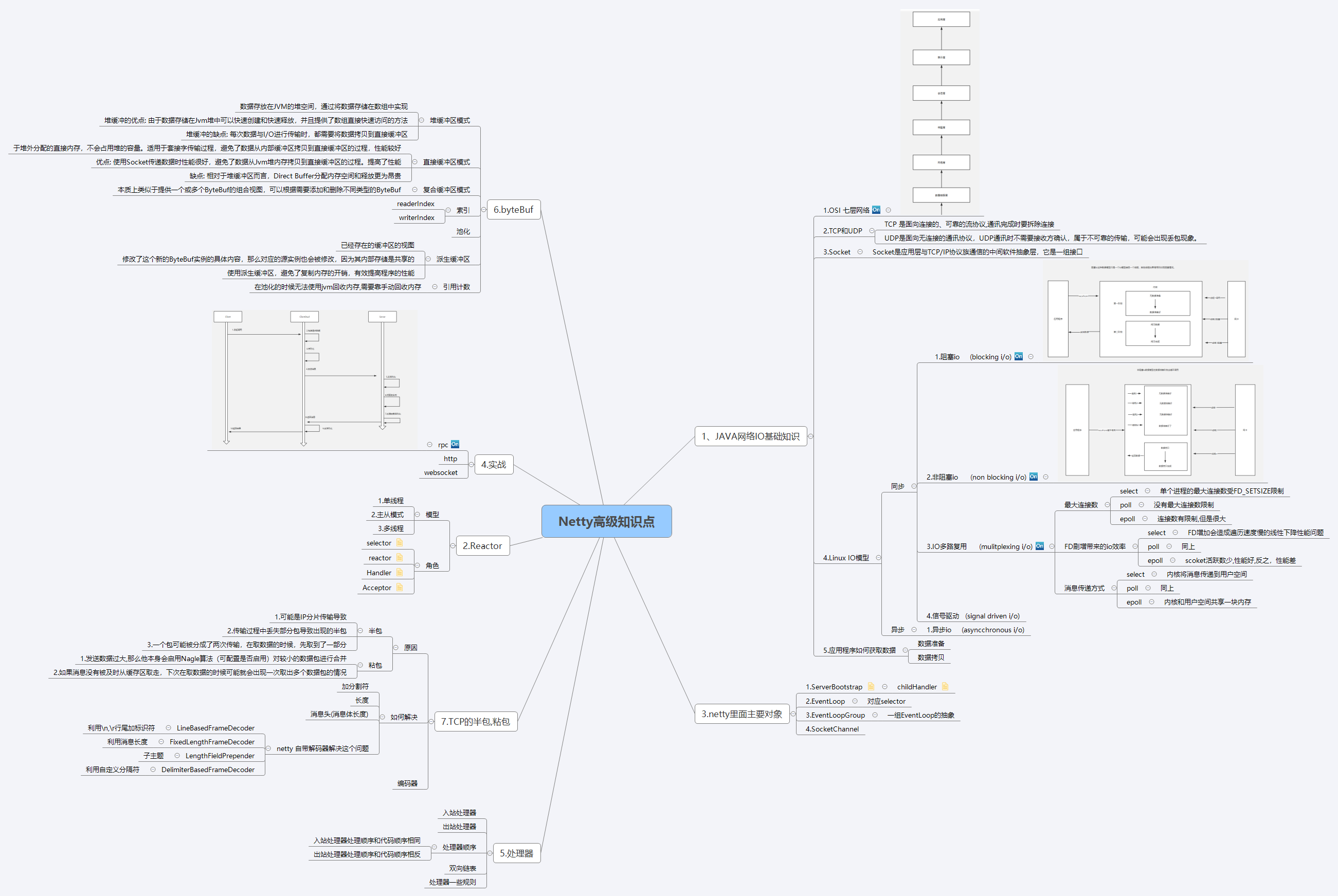Select the 2.EventLoop node
1338x896 pixels.
coord(825,701)
